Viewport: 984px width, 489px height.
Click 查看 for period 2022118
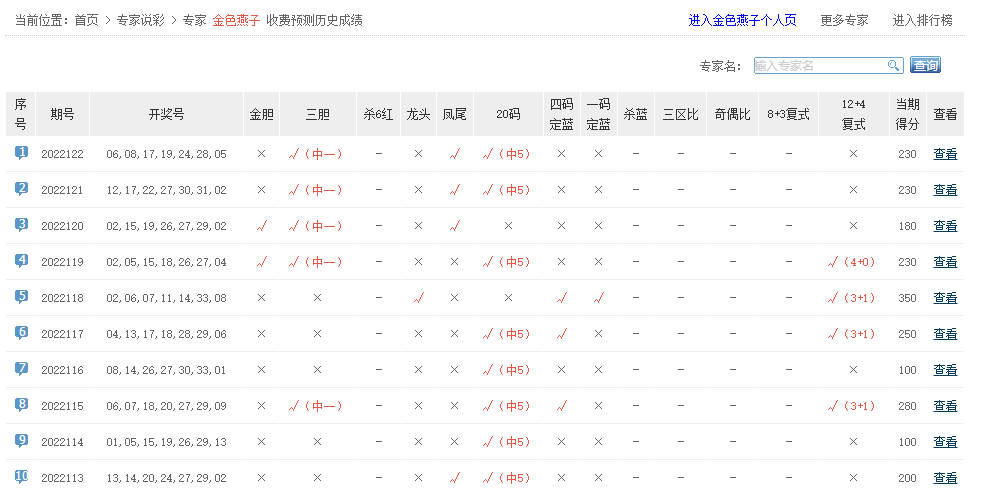[945, 298]
